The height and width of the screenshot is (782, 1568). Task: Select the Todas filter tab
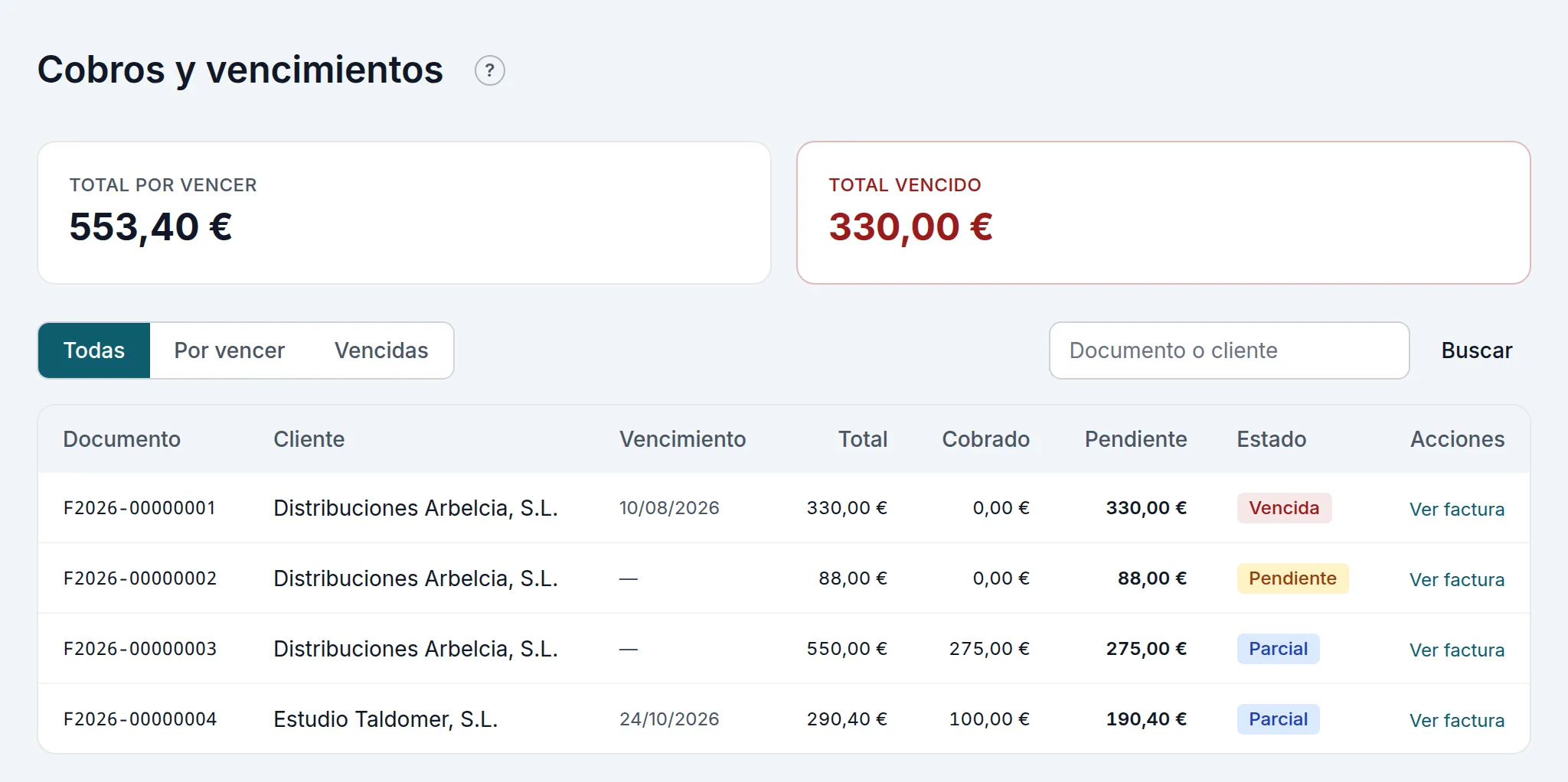(x=94, y=350)
